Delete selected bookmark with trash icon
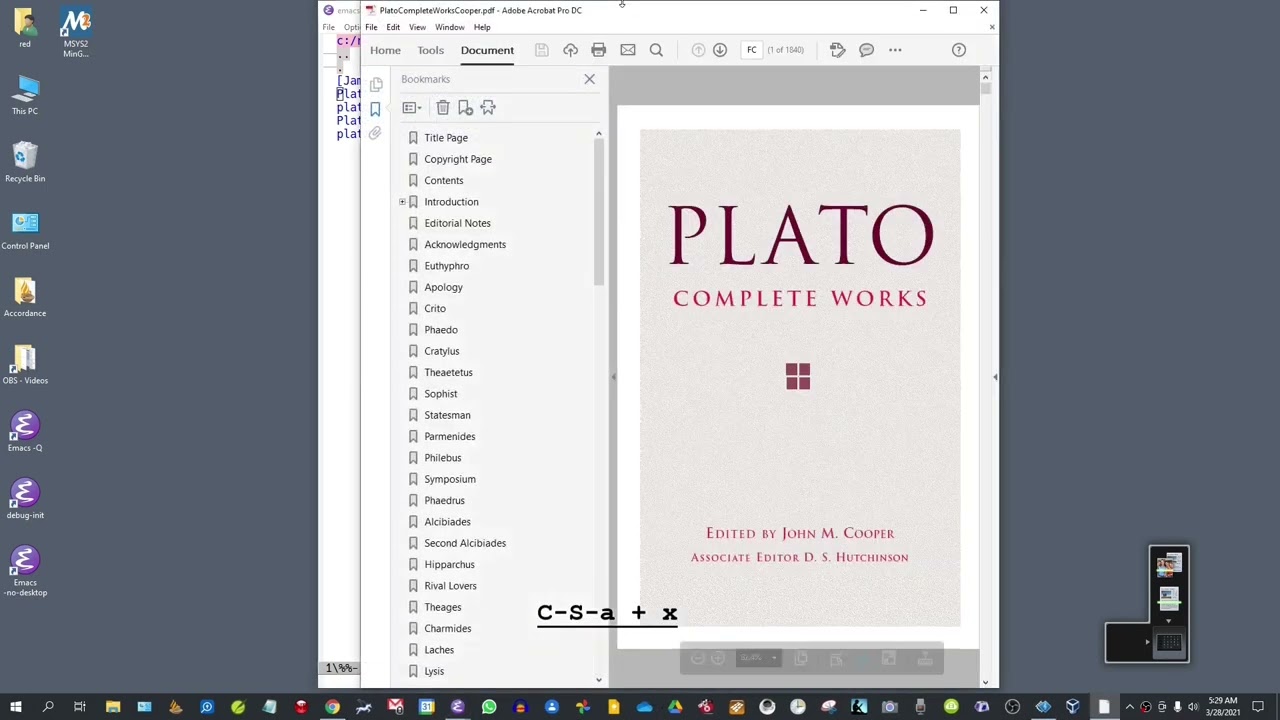 point(442,108)
